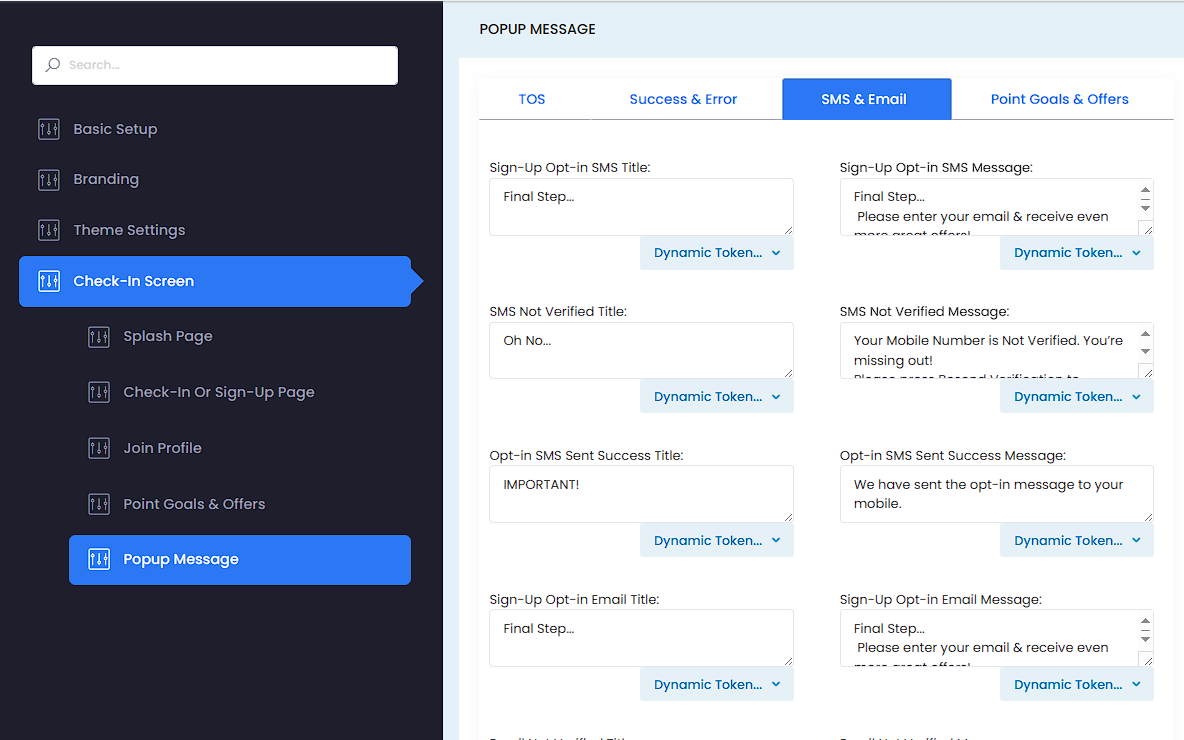Switch to the TOS tab
Screen dimensions: 1184x740
532,99
